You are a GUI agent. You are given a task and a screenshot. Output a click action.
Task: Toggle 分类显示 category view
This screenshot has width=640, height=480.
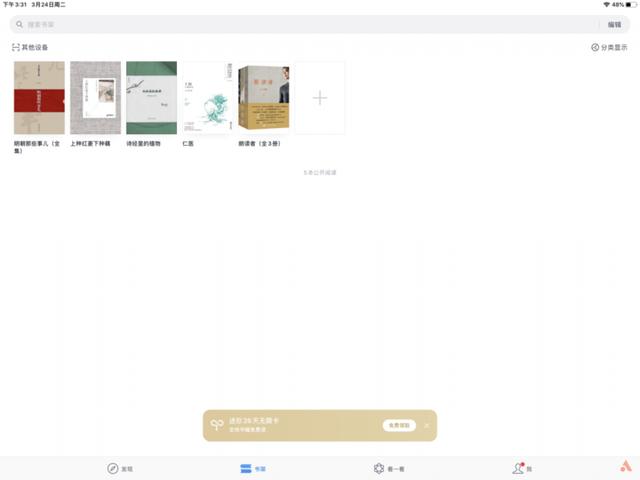point(609,47)
